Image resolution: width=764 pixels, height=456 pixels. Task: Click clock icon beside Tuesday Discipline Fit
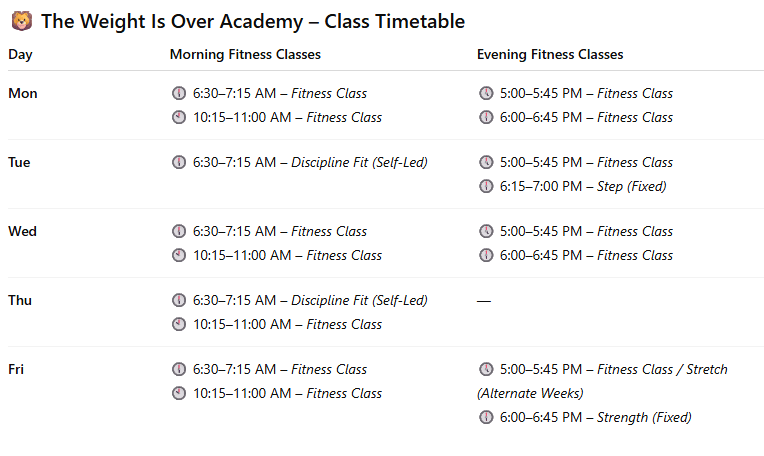coord(179,162)
